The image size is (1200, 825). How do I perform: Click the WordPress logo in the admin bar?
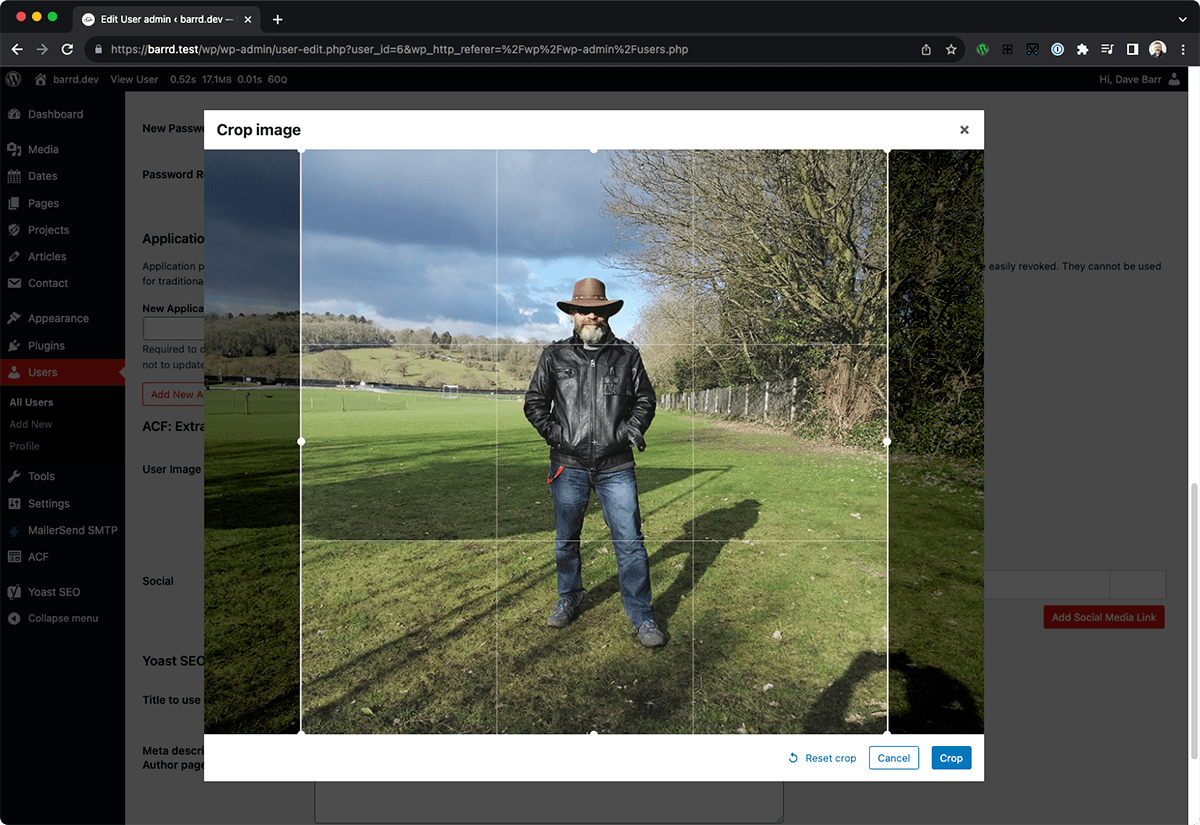[x=12, y=79]
